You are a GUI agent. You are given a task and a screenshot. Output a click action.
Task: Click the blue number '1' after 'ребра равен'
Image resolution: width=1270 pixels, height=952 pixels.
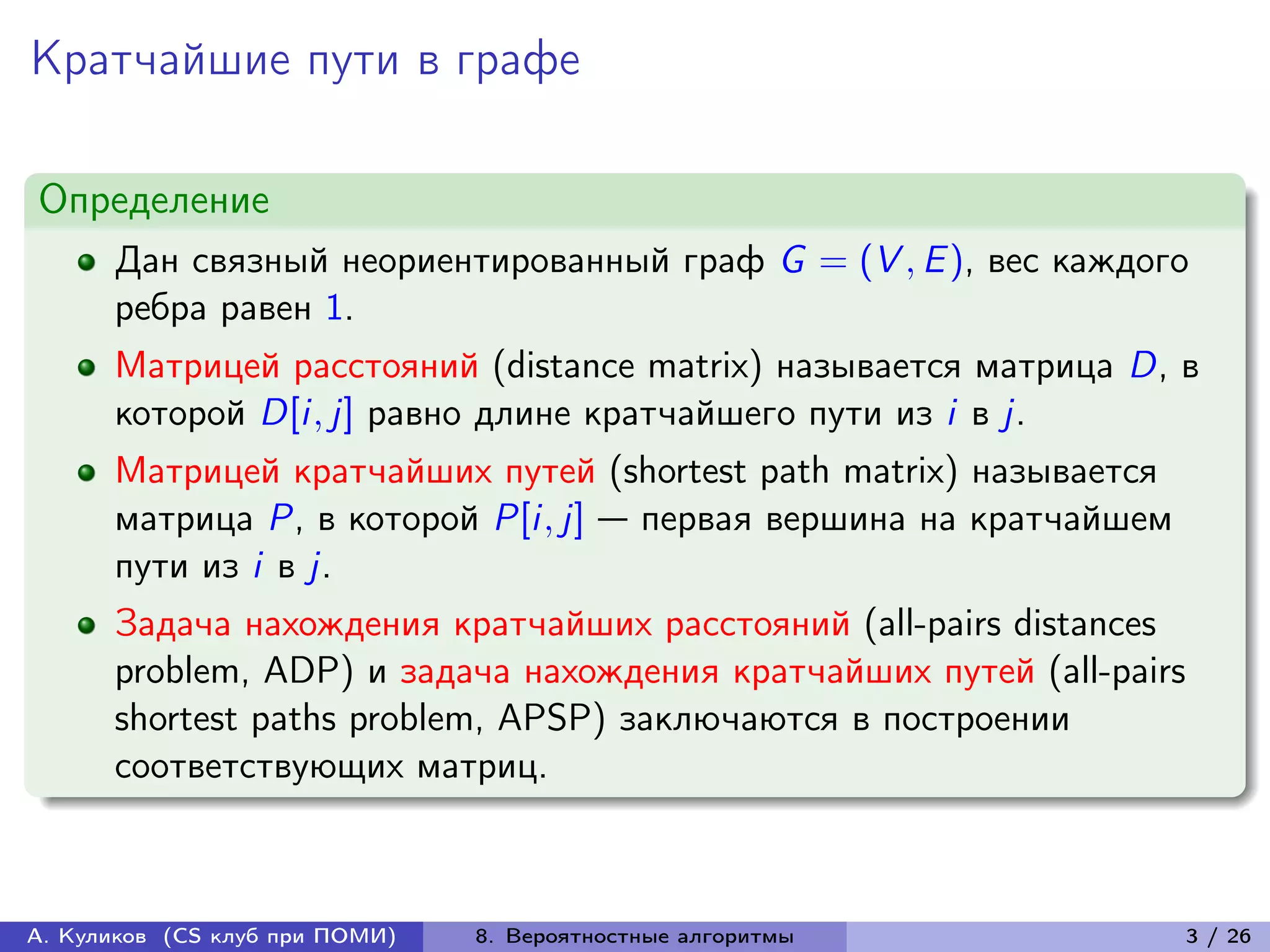[334, 308]
